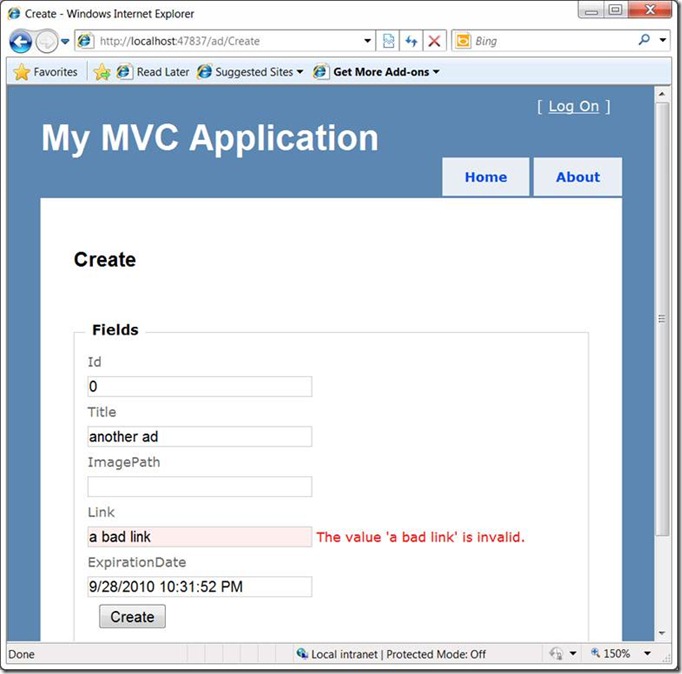682x674 pixels.
Task: Click the 'Create' page heading
Action: (x=105, y=260)
